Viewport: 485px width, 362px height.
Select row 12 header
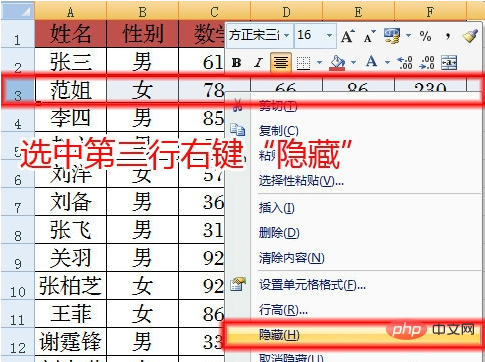click(x=17, y=342)
